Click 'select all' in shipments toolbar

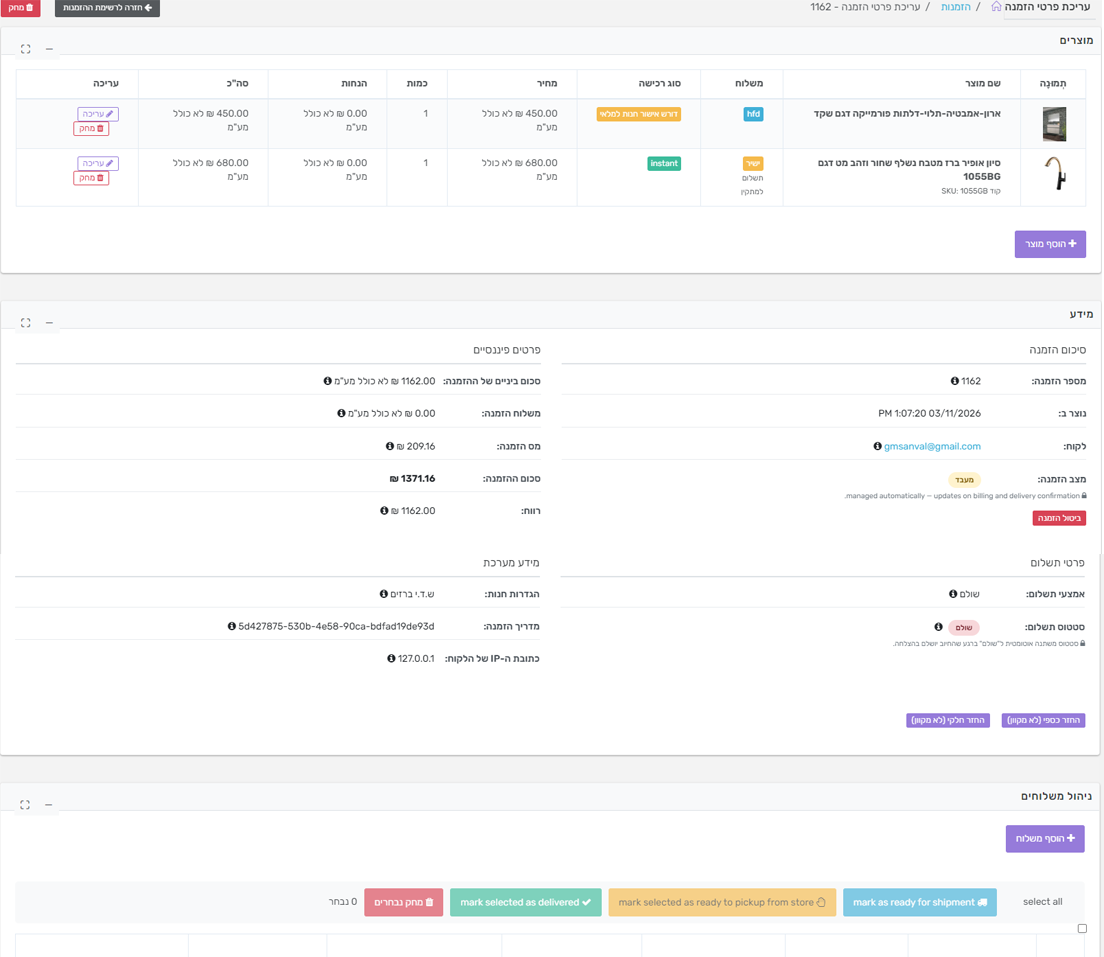point(1042,902)
